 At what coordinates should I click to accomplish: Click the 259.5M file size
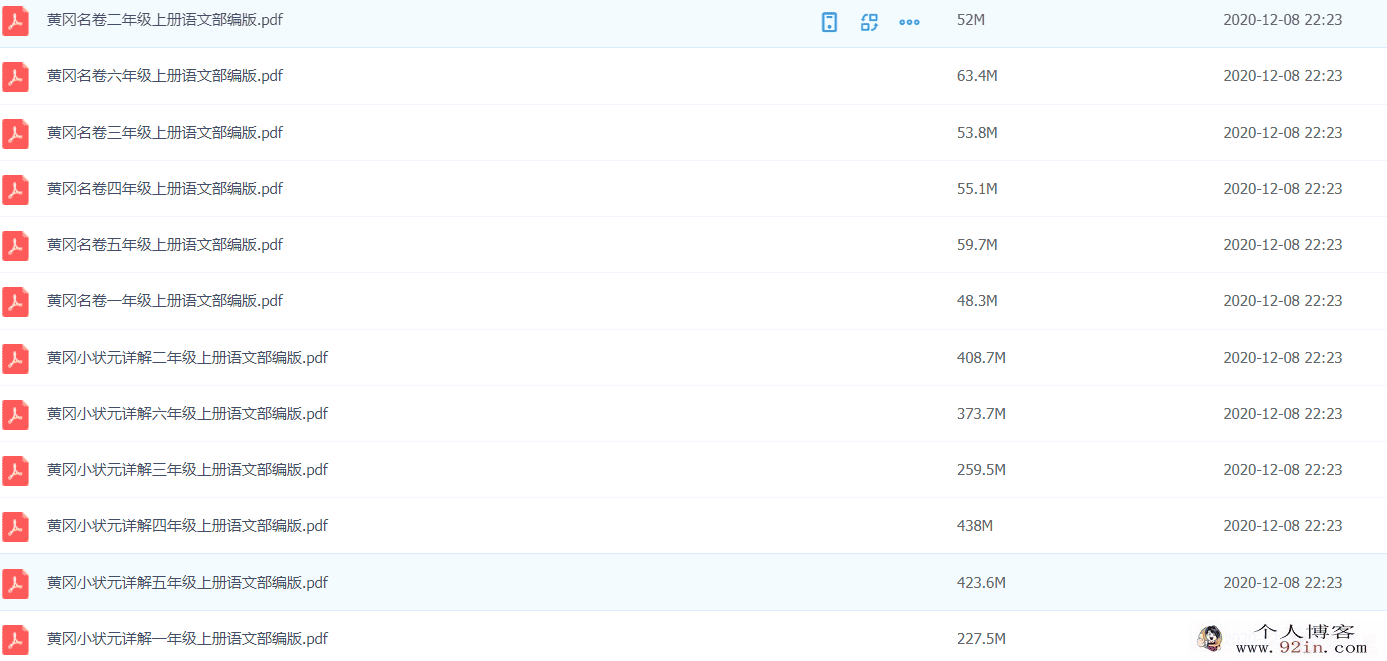981,470
